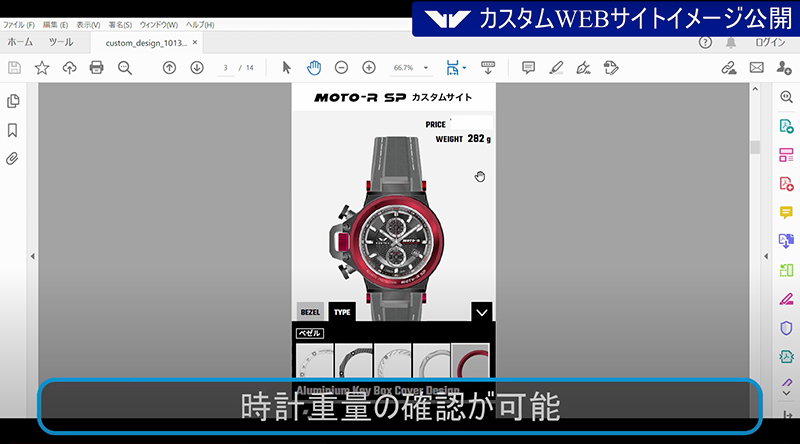Open the ファイル (File) menu
Viewport: 800px width, 444px height.
19,23
